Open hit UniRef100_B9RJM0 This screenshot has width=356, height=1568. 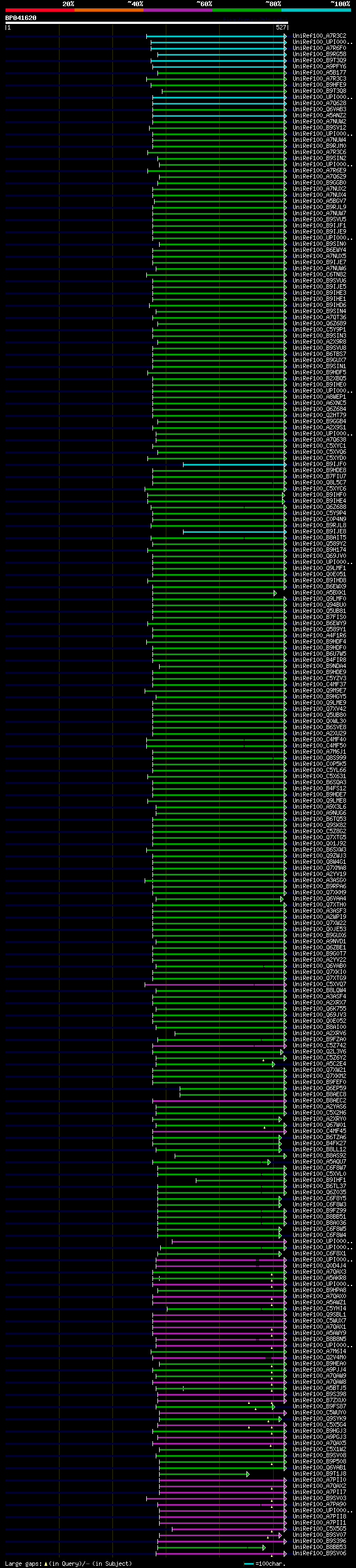pyautogui.click(x=319, y=146)
